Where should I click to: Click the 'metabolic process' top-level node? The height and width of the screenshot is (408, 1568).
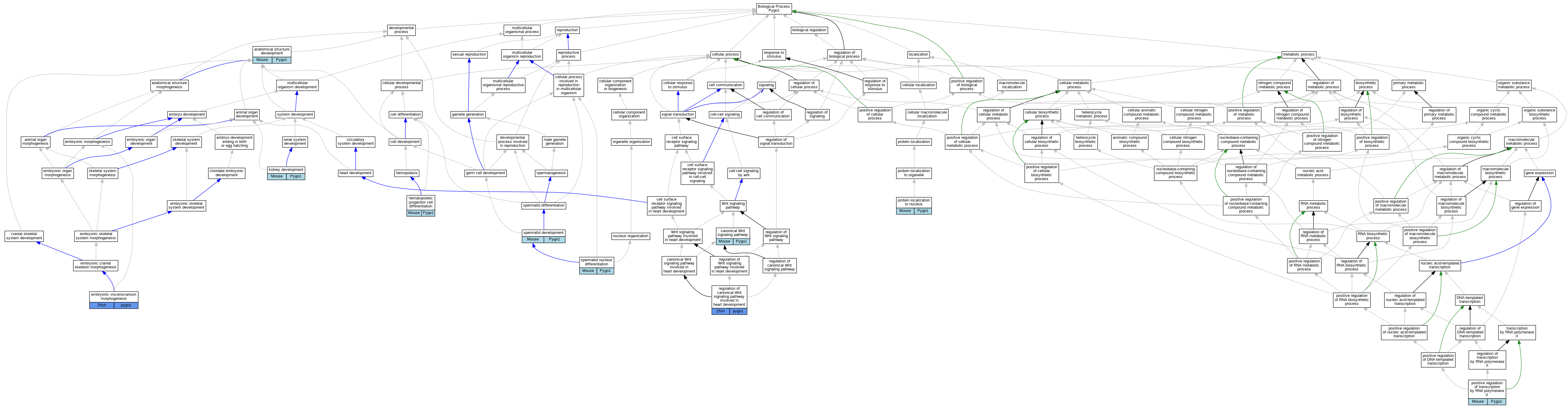coord(1298,55)
